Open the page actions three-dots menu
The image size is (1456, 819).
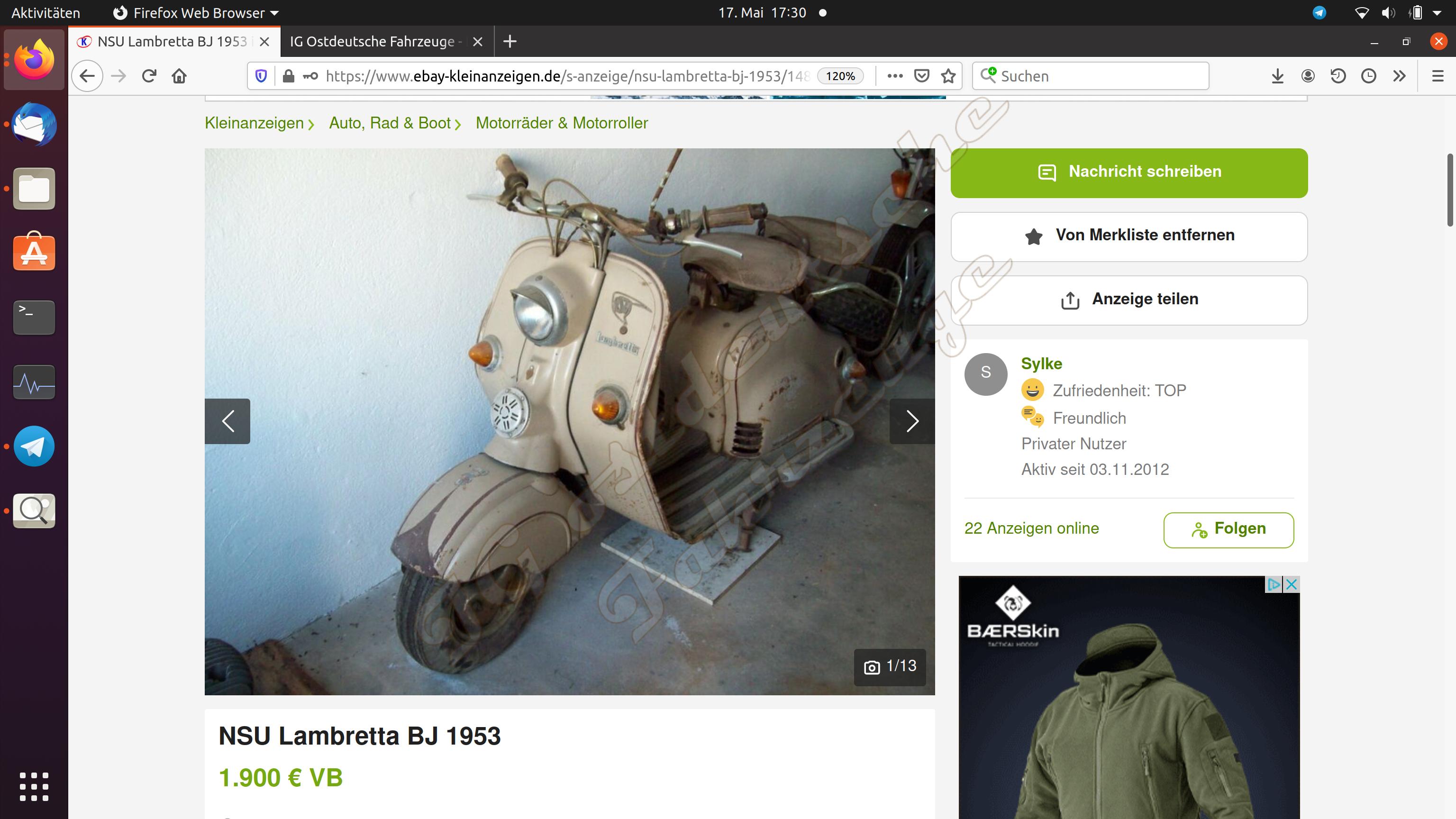click(x=895, y=76)
